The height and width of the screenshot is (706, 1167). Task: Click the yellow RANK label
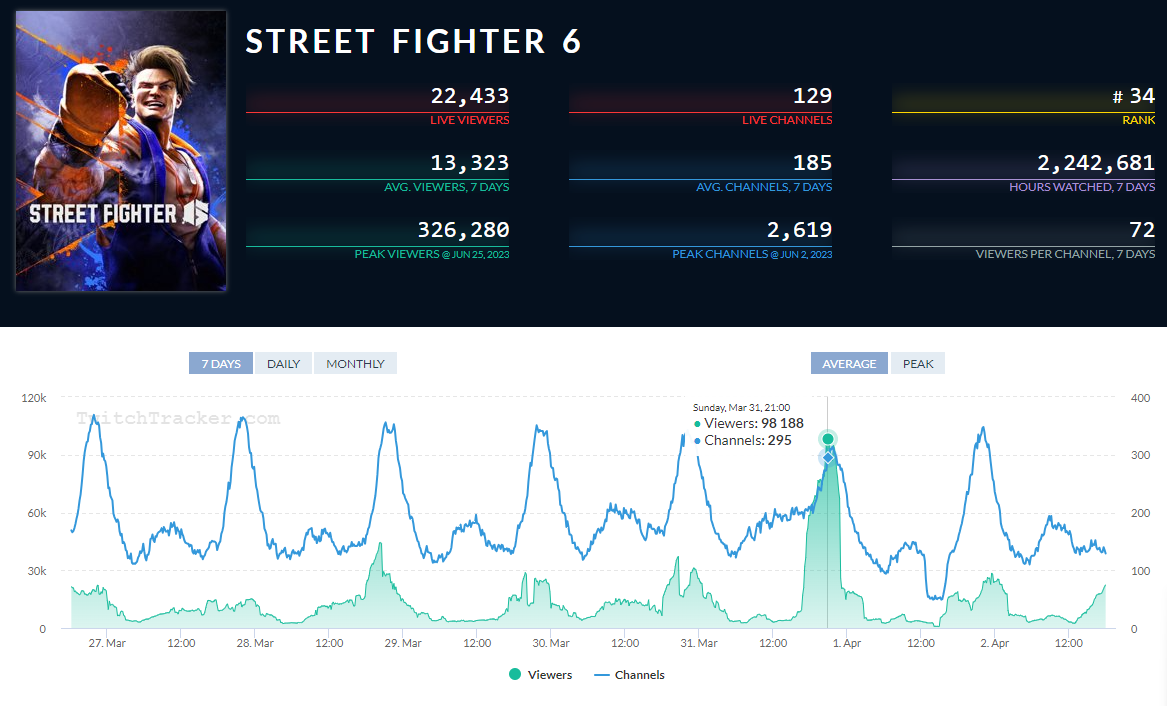click(x=1139, y=120)
